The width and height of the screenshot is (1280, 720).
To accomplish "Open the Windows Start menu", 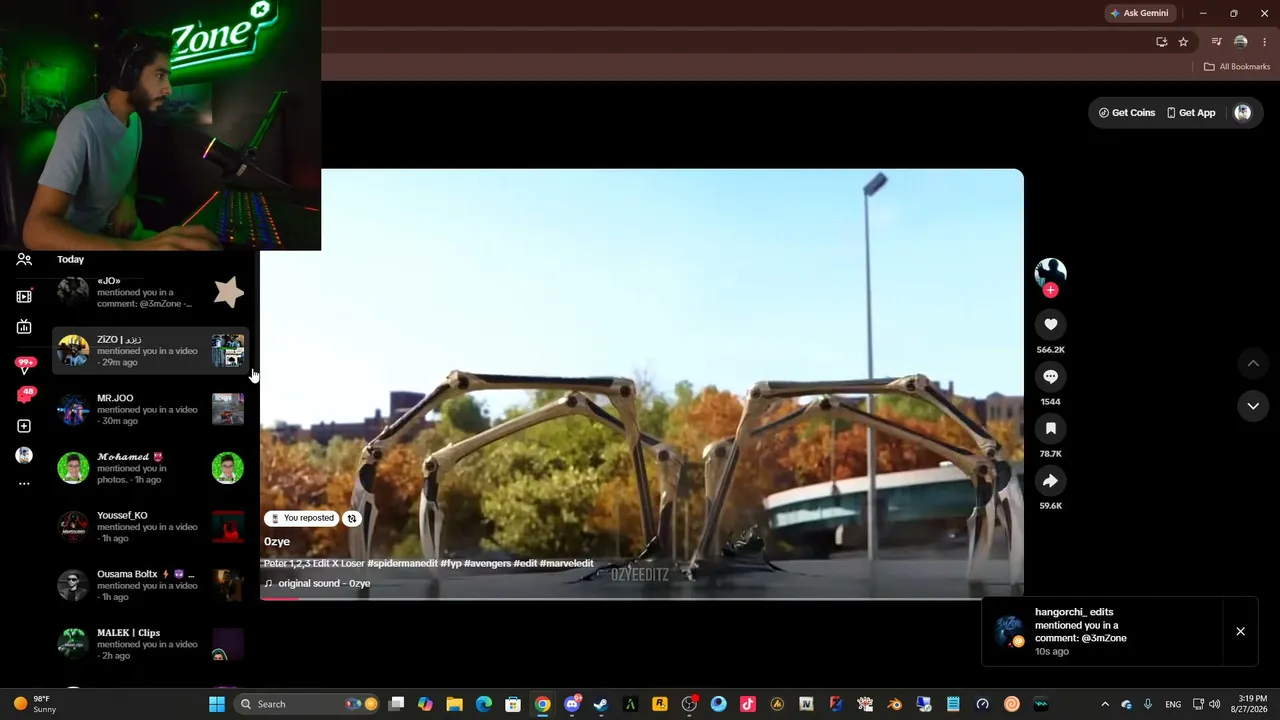I will click(217, 704).
